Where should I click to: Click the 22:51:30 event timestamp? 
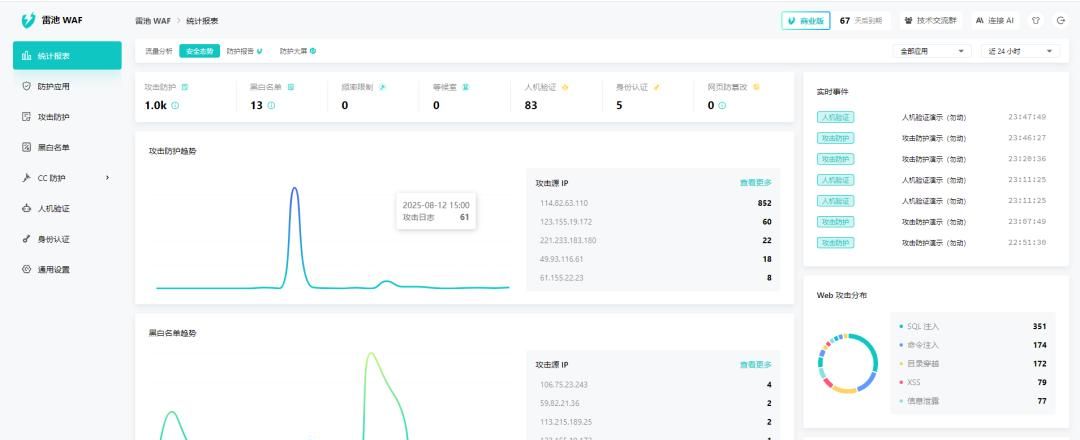click(1026, 243)
